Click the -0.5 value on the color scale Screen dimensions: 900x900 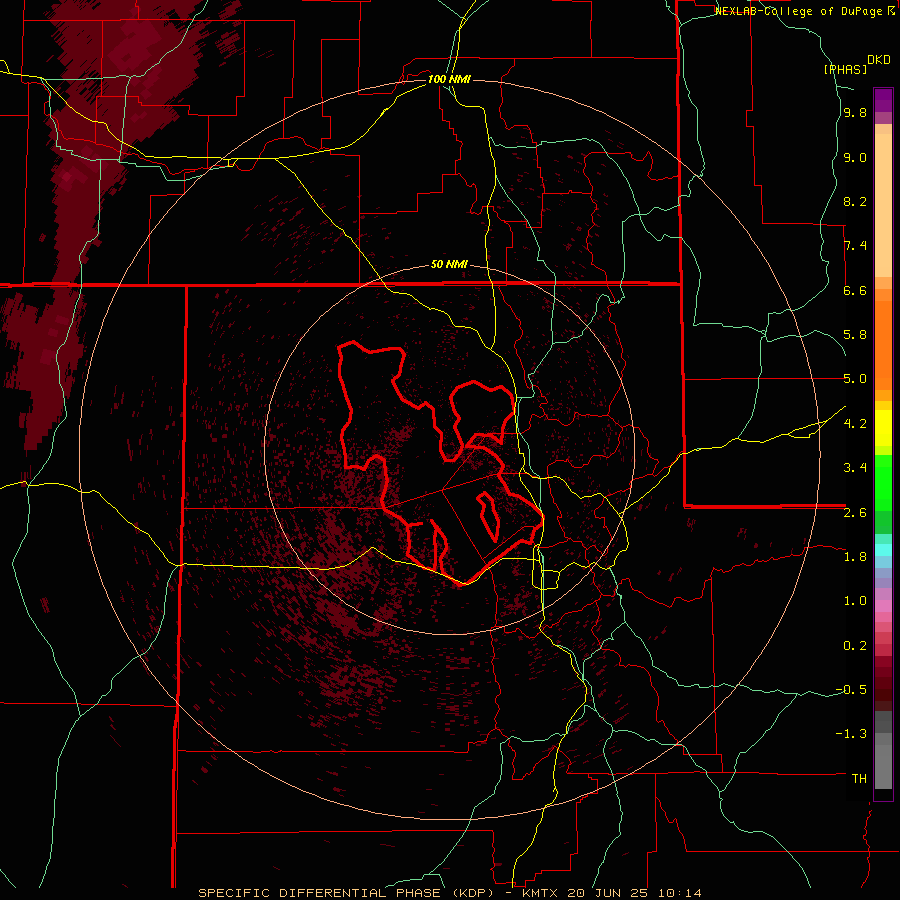[x=851, y=690]
